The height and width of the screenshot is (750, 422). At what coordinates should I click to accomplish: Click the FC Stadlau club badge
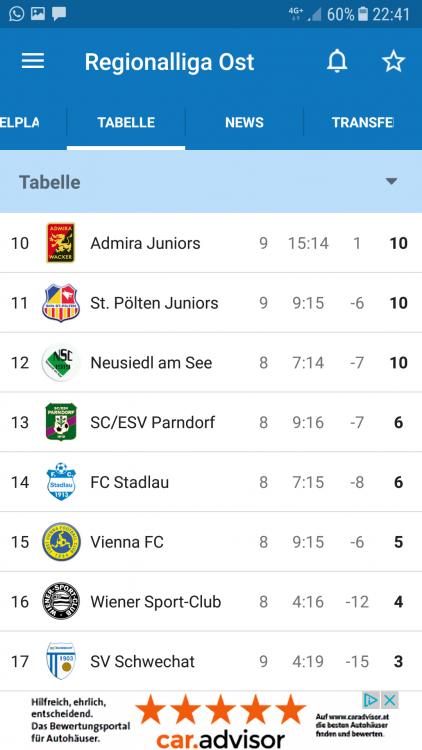pyautogui.click(x=61, y=482)
